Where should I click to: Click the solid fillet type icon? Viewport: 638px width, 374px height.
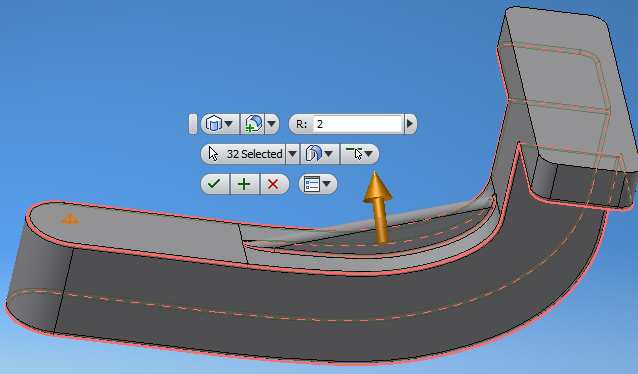[214, 124]
